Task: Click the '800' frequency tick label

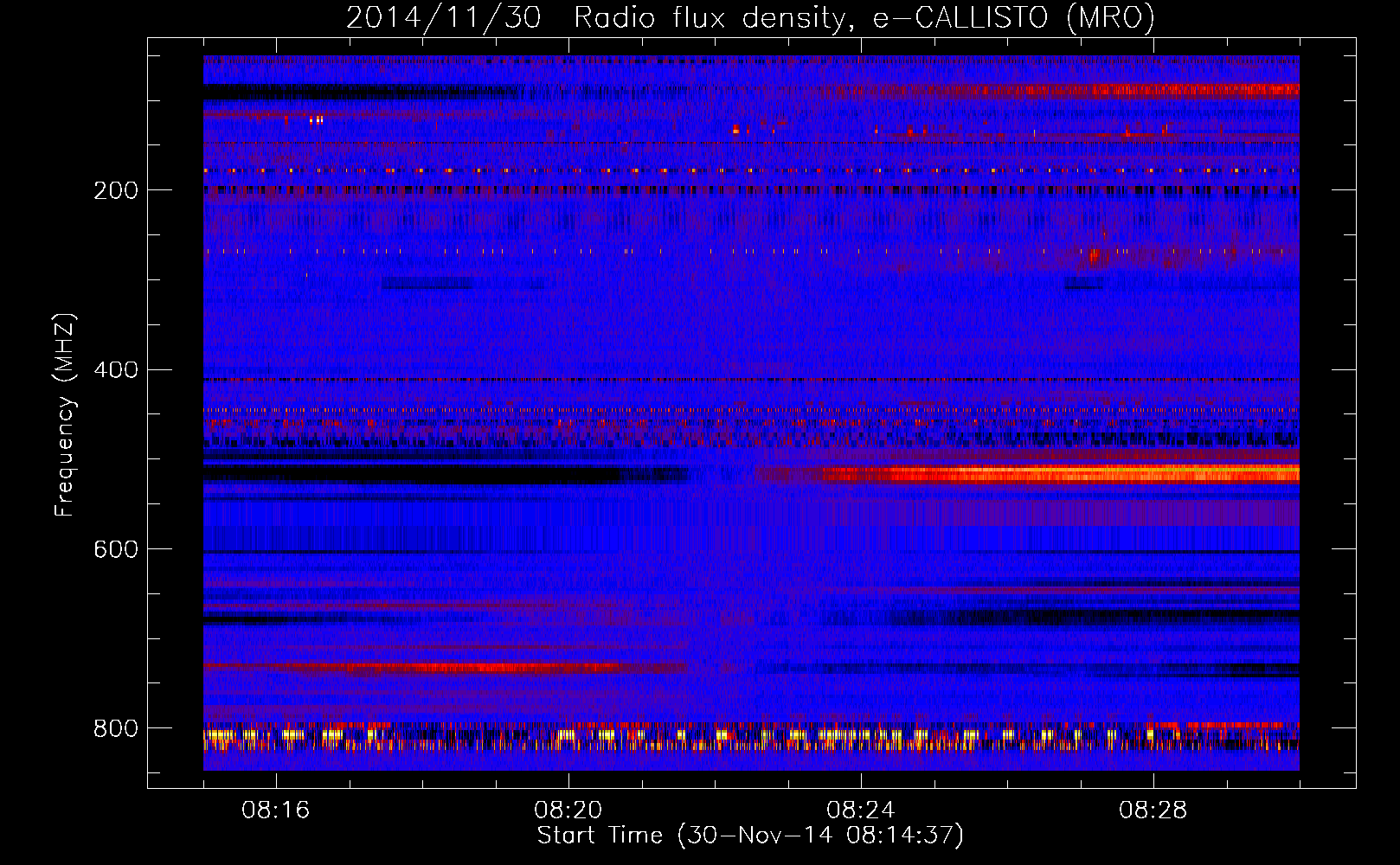Action: [x=116, y=728]
